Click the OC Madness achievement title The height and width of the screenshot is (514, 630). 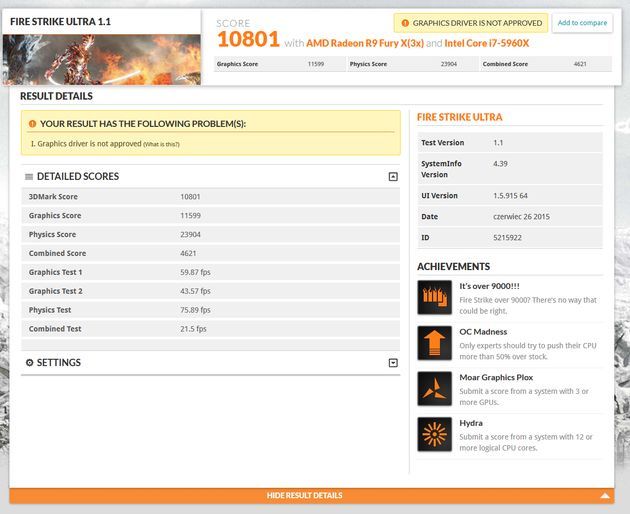[x=483, y=332]
